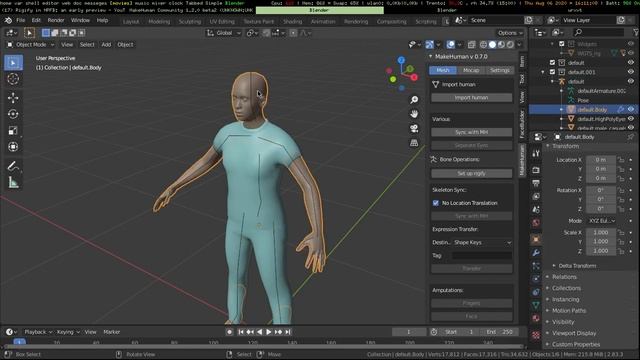Jump to the animation start

click(241, 332)
